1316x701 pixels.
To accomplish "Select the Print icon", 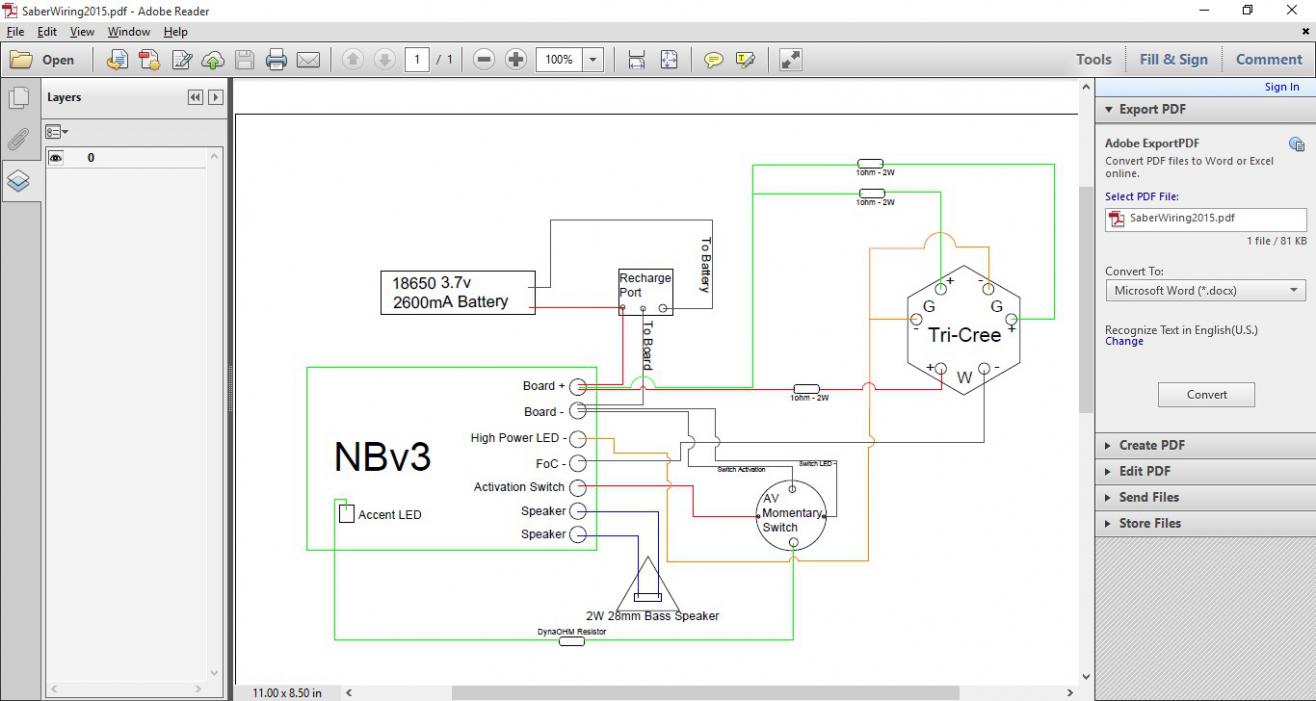I will [x=277, y=59].
